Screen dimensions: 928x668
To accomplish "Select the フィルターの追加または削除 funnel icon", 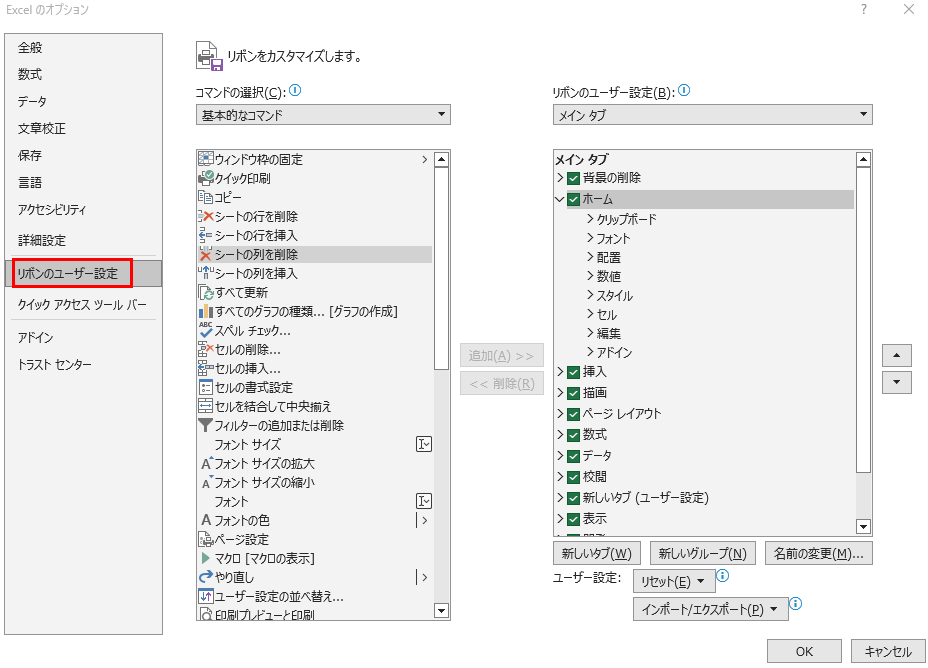I will (x=207, y=425).
